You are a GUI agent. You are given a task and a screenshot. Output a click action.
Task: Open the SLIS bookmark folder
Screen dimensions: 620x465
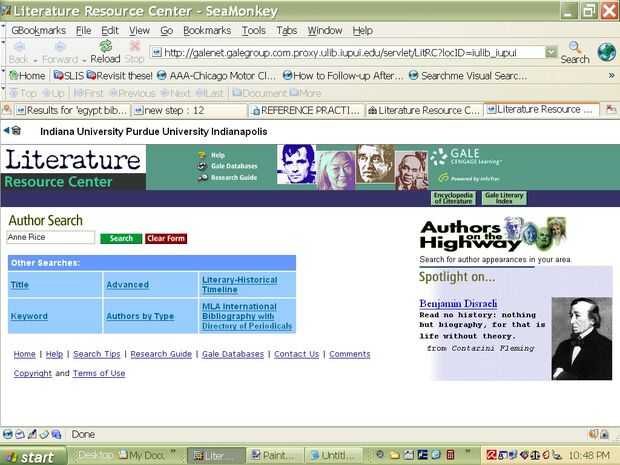click(x=69, y=76)
